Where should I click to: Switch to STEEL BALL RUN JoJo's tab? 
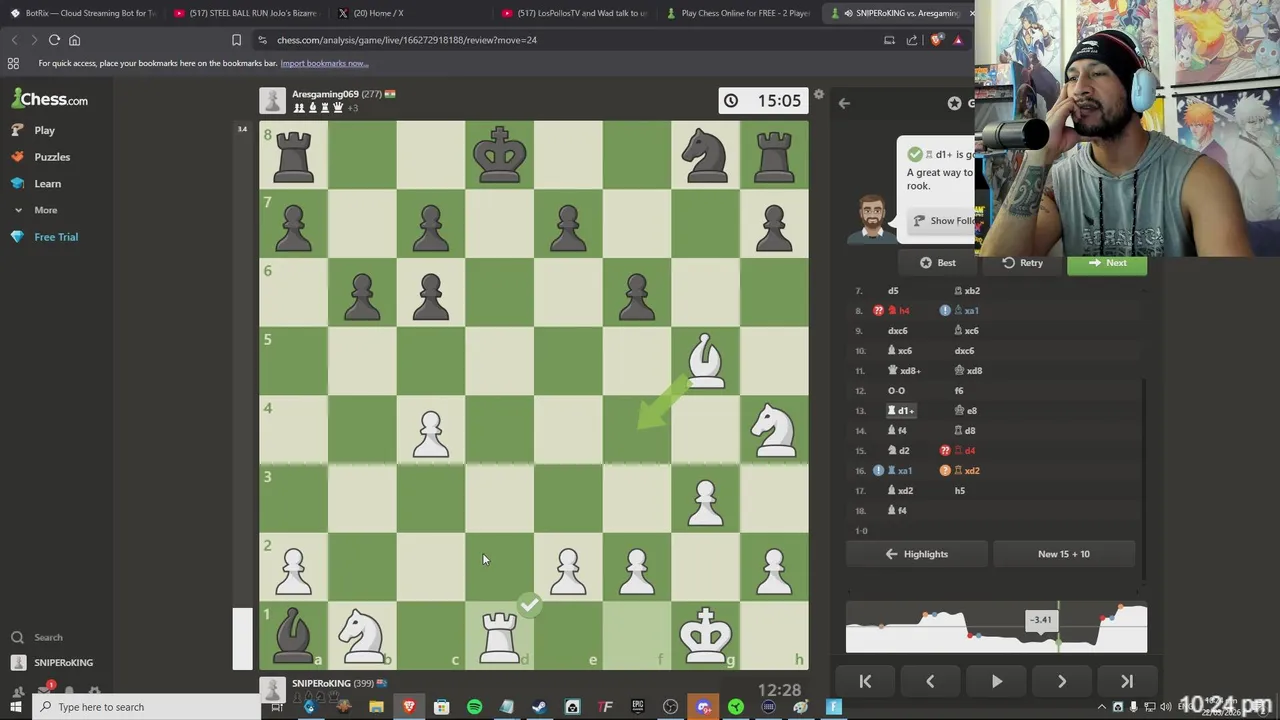[246, 13]
